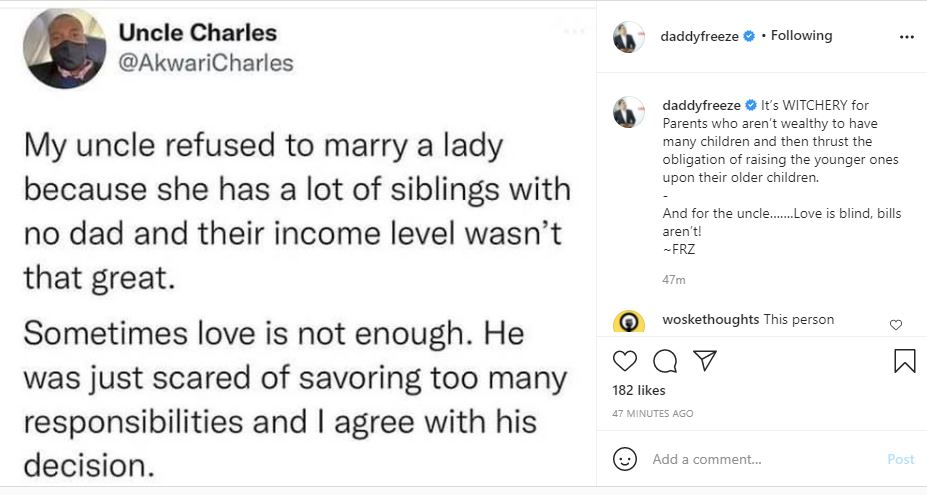Click daddyfreeze's avatar in the post header
Image resolution: width=927 pixels, height=495 pixels.
tap(629, 36)
